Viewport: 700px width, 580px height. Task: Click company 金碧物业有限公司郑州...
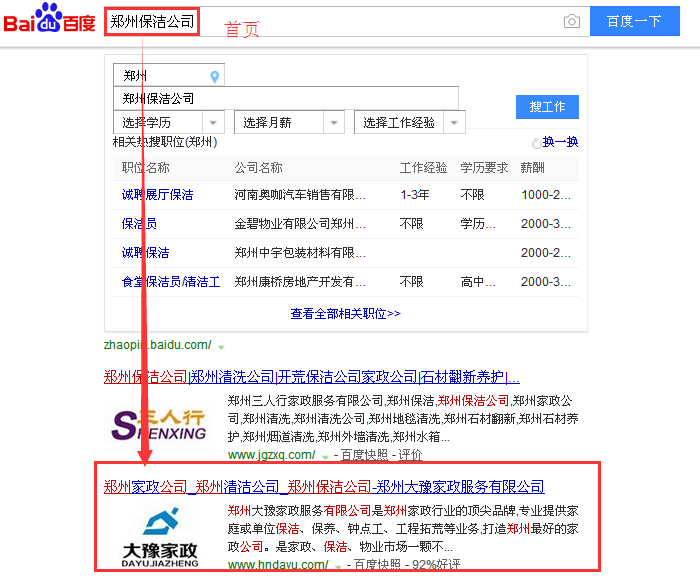point(300,224)
